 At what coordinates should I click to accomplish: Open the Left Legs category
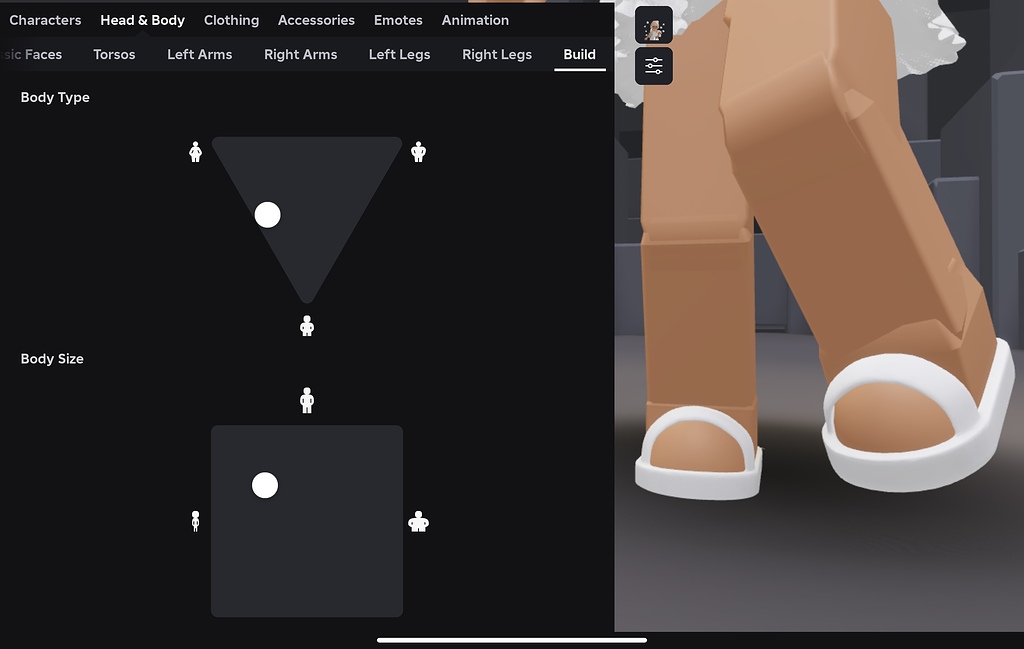[399, 54]
